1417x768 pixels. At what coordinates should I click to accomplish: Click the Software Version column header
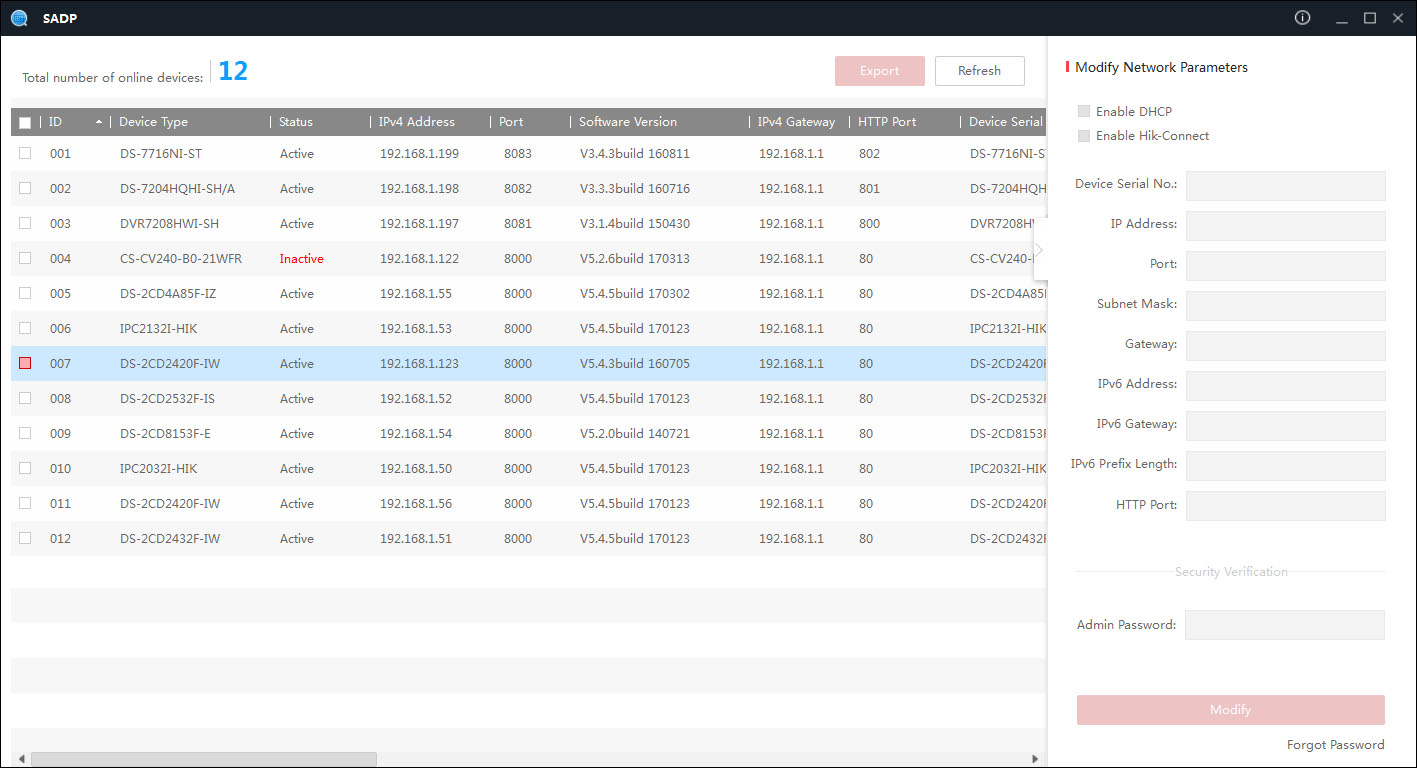(x=628, y=122)
